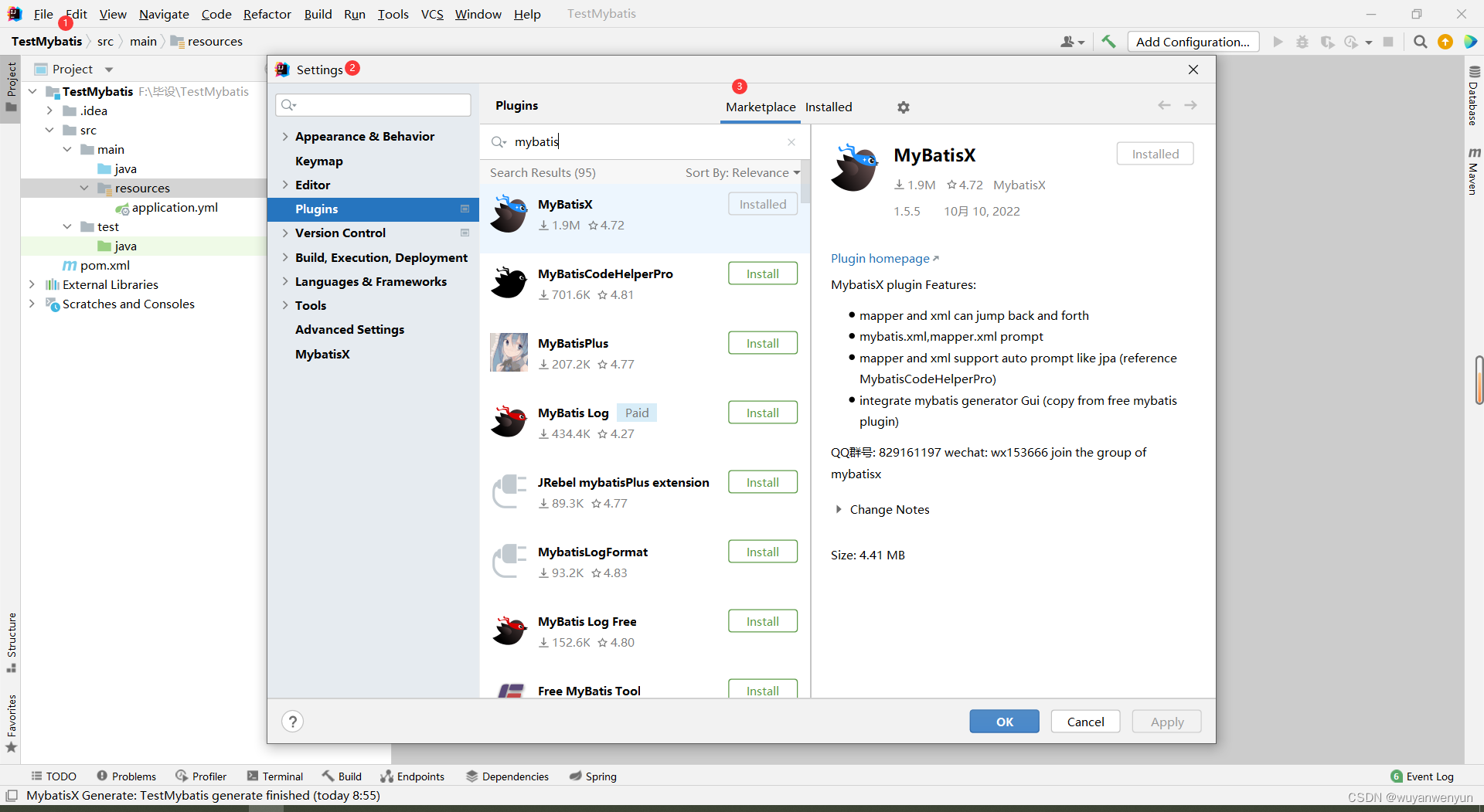This screenshot has width=1484, height=812.
Task: Open the Sort By Relevance dropdown
Action: (x=743, y=173)
